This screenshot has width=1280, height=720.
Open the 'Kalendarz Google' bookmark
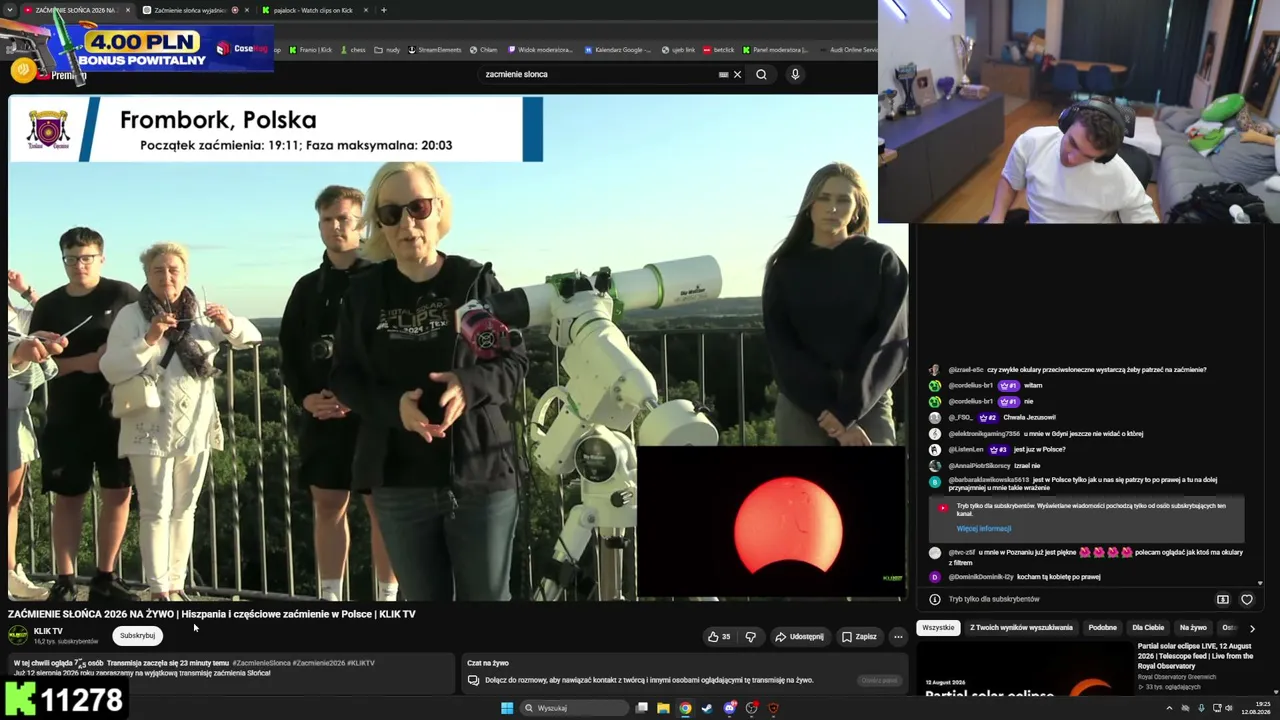coord(618,50)
